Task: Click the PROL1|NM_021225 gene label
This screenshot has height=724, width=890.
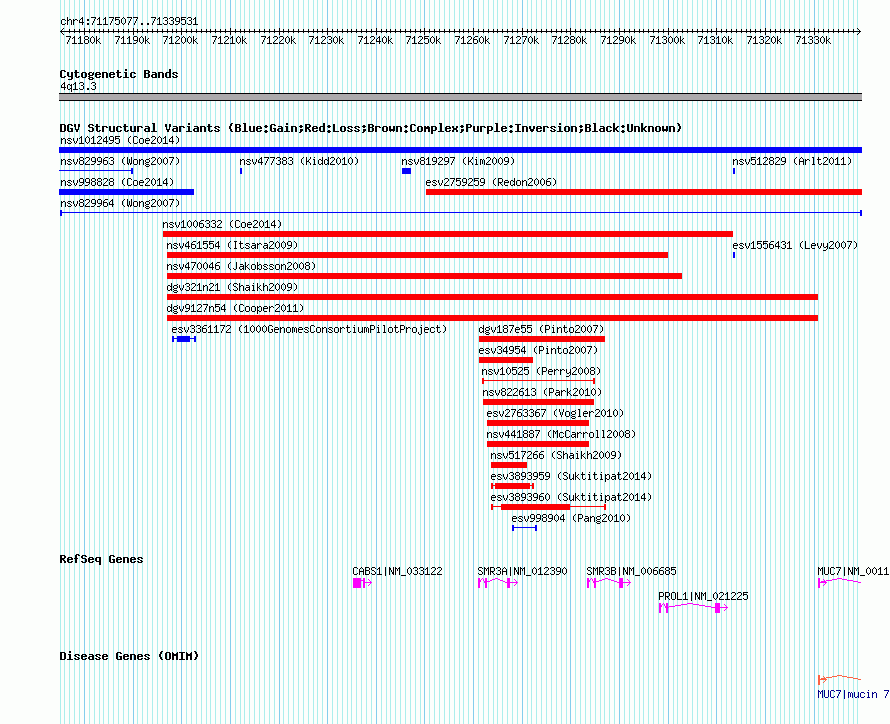Action: (x=703, y=596)
